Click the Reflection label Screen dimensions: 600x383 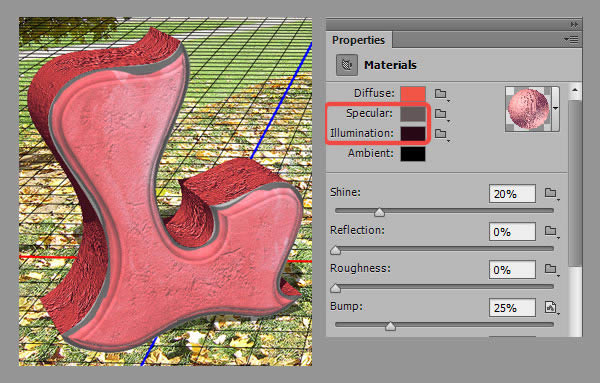pyautogui.click(x=357, y=230)
